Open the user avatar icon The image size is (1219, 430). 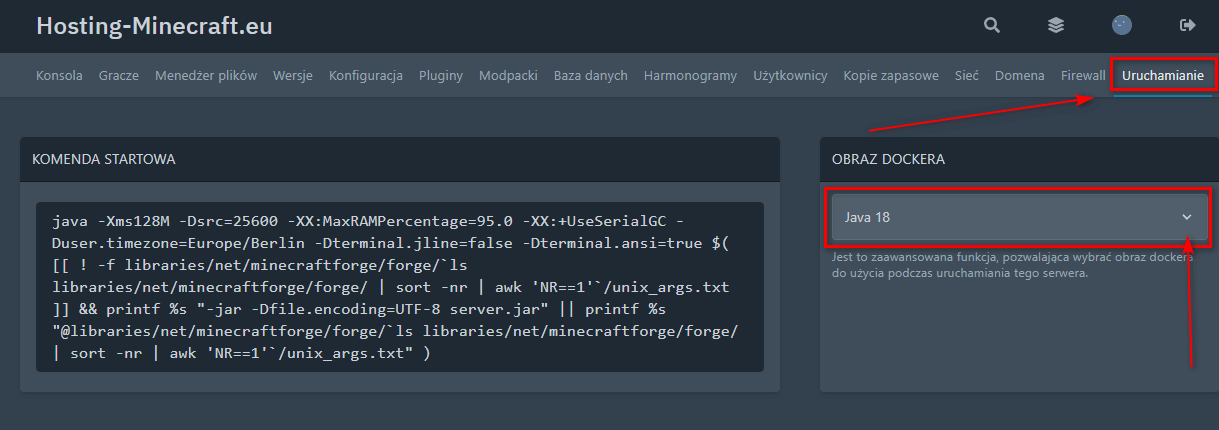click(1122, 25)
